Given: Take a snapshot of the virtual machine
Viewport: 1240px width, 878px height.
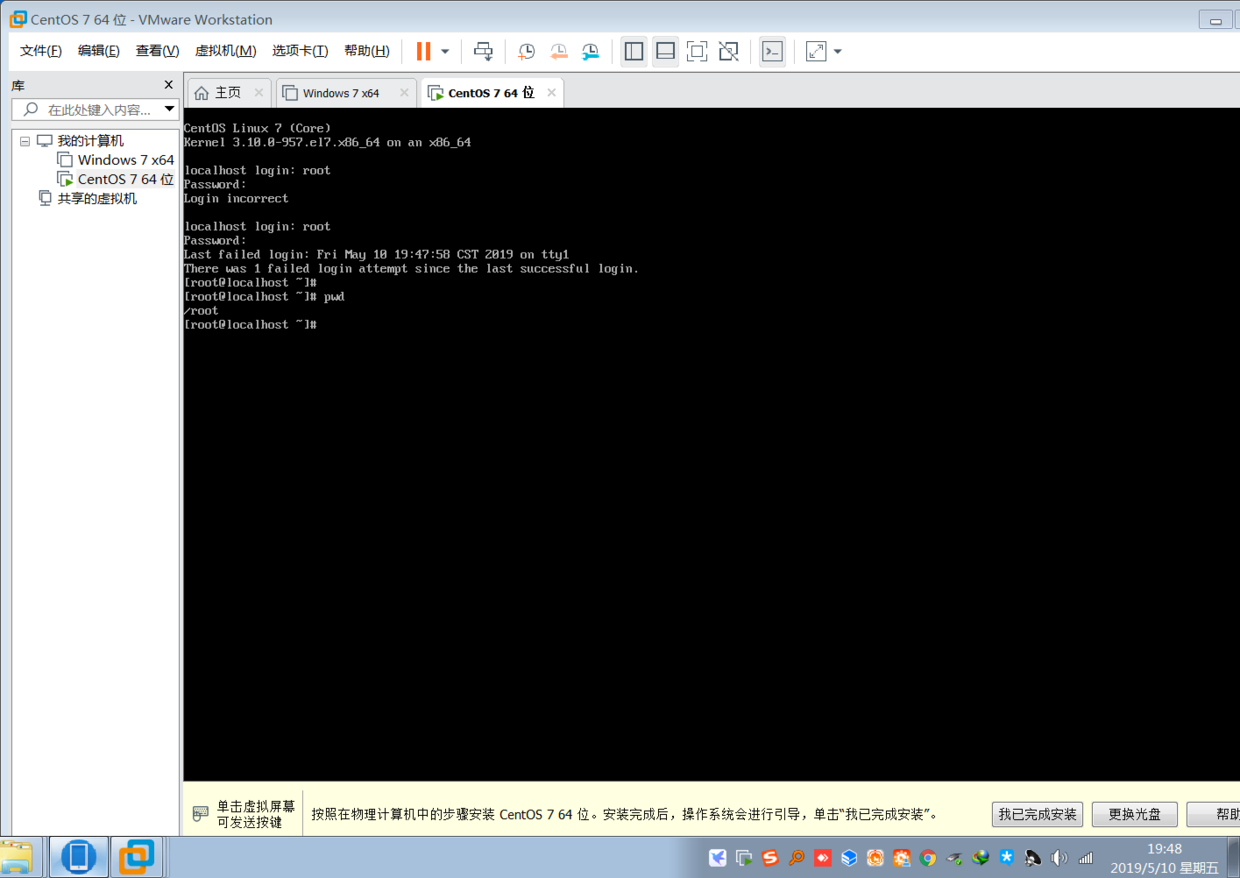Looking at the screenshot, I should [x=526, y=51].
